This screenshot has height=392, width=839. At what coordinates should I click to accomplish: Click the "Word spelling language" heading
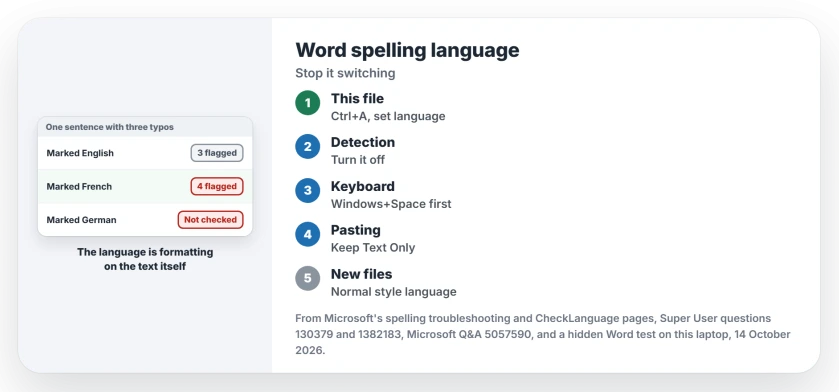[407, 50]
